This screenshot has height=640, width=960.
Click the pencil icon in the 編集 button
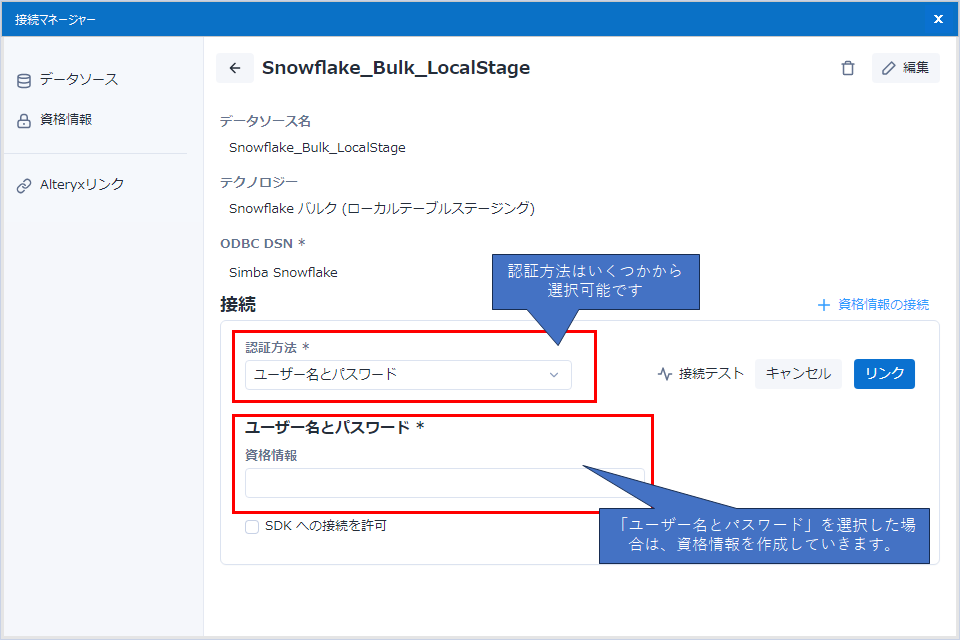coord(889,68)
